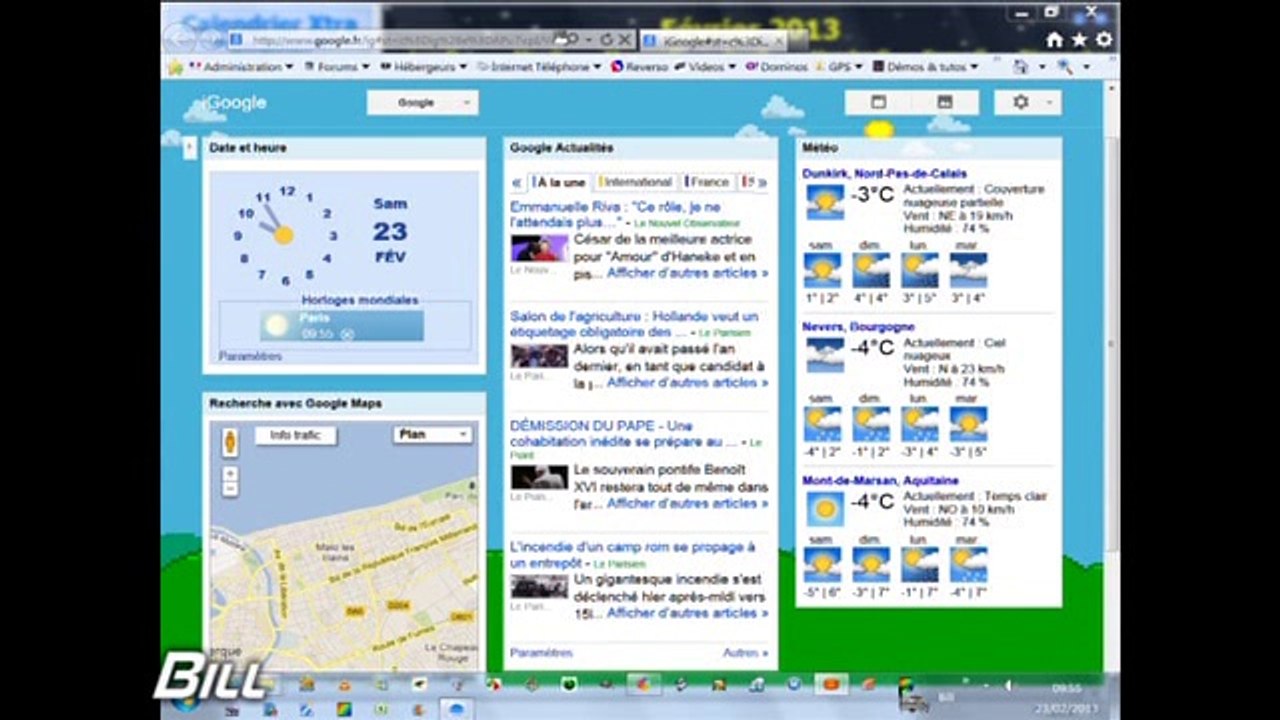Stop loading with the address bar X
1280x720 pixels.
pyautogui.click(x=624, y=39)
